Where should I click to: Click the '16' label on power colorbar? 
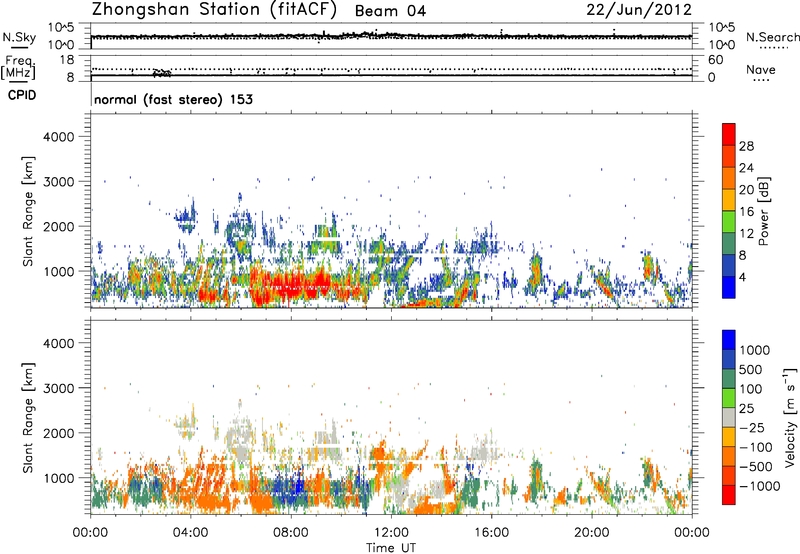coord(746,212)
